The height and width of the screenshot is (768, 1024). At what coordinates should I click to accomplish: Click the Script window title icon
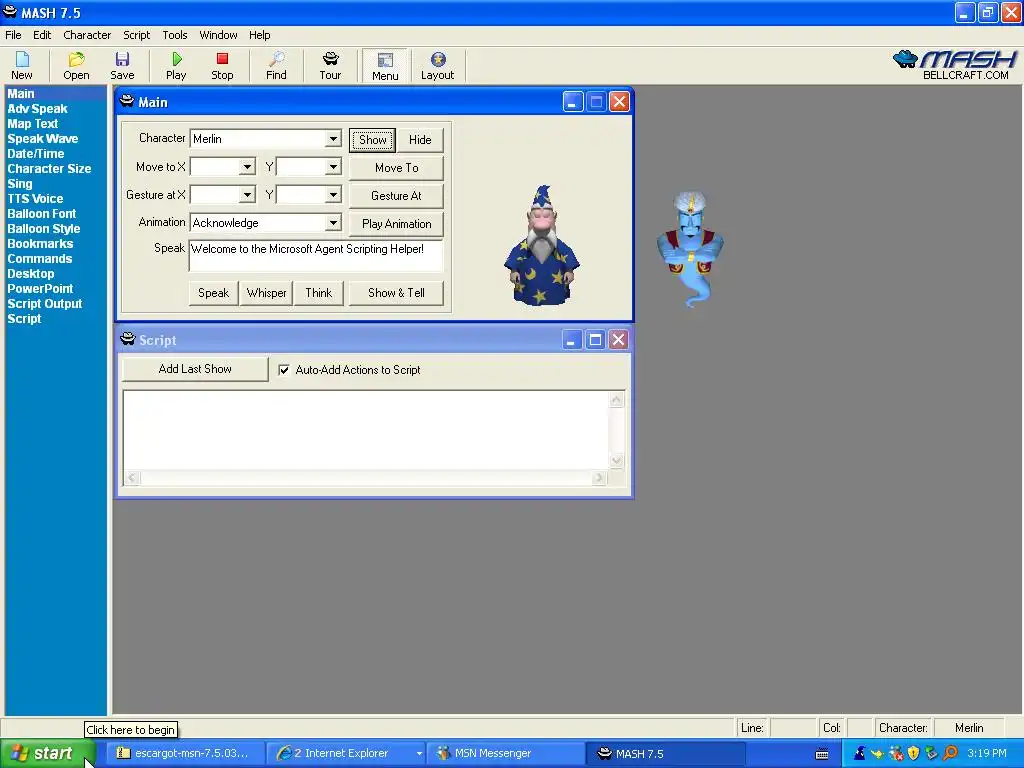[128, 339]
